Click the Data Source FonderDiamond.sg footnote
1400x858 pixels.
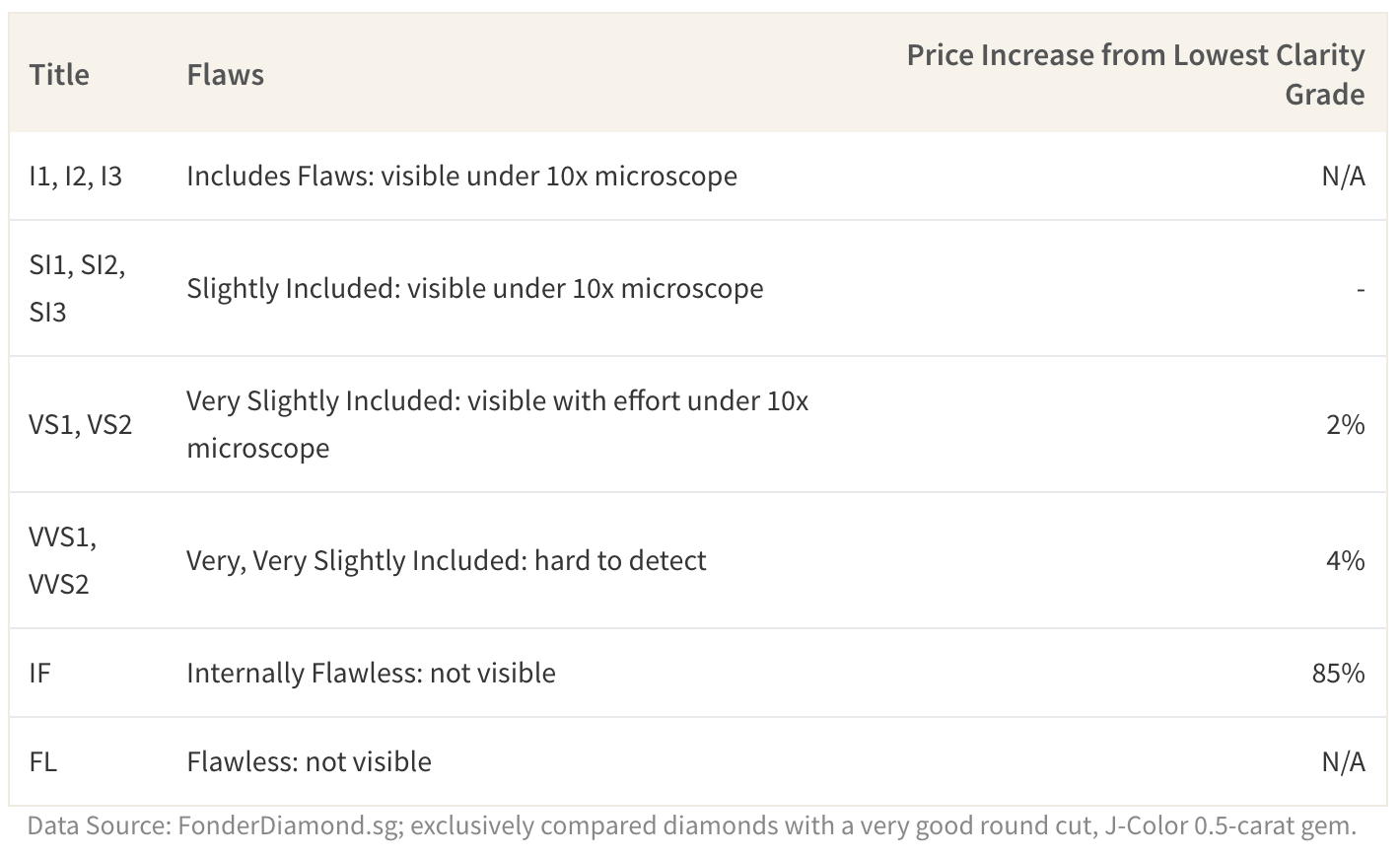692,825
